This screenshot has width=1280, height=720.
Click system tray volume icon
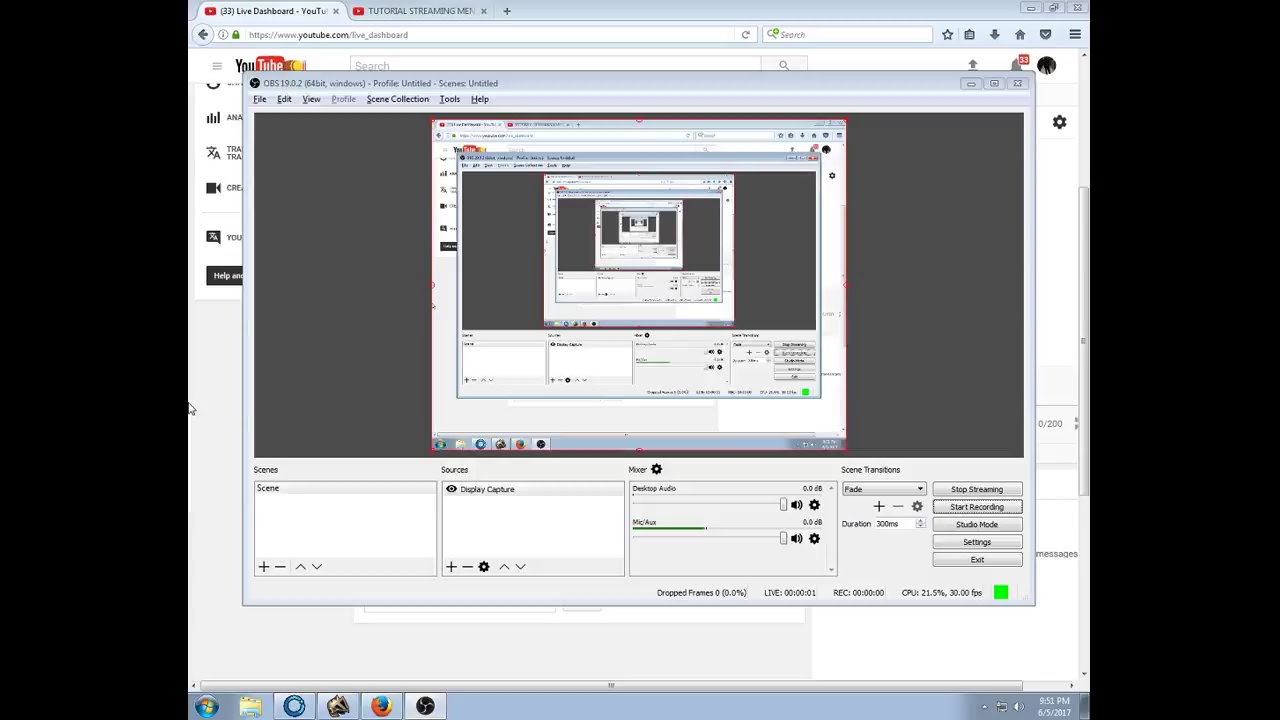(x=1019, y=707)
